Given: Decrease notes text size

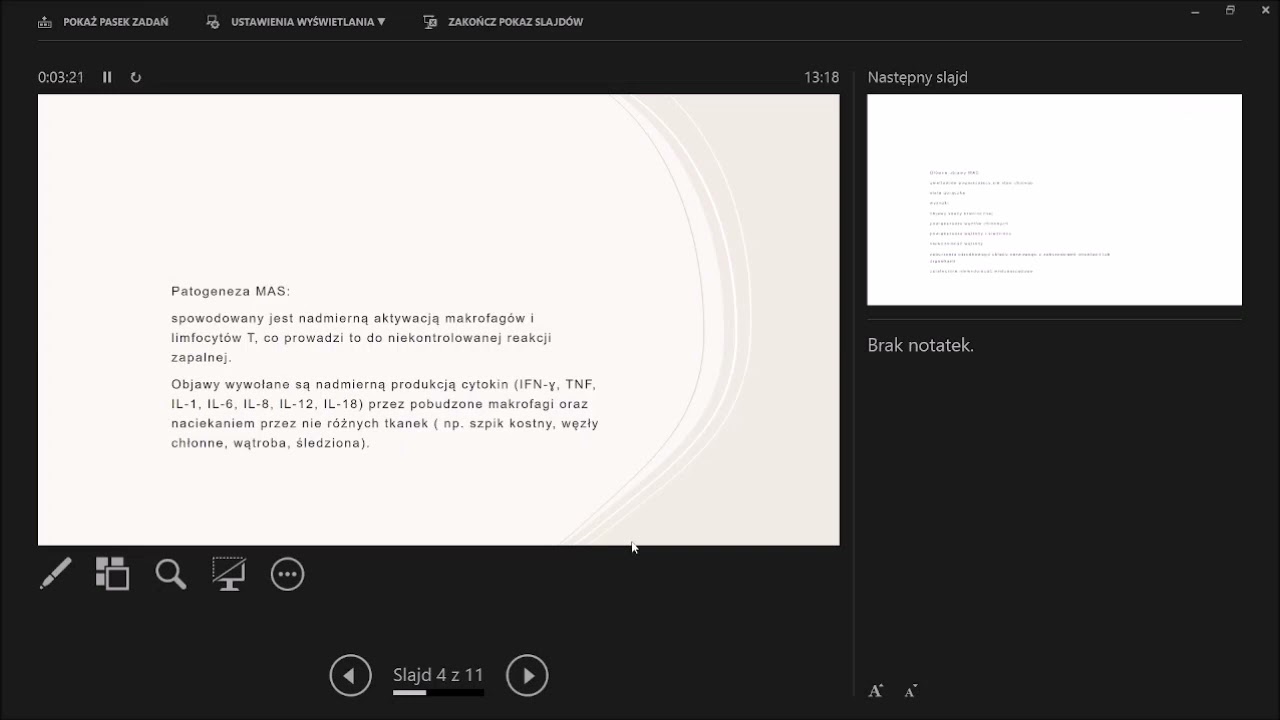Looking at the screenshot, I should click(x=911, y=691).
